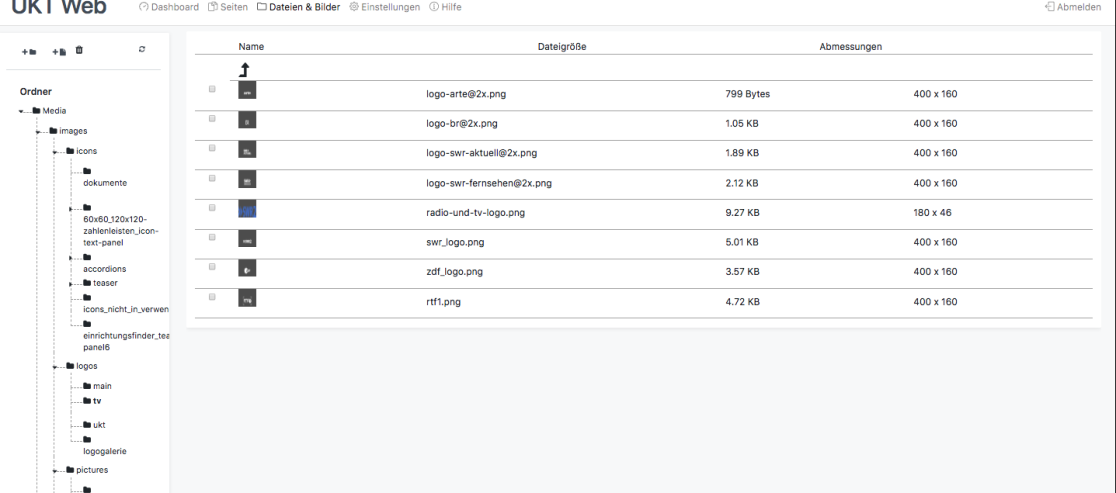Open thumbnail of rtf1.png
The image size is (1116, 493).
[x=247, y=298]
